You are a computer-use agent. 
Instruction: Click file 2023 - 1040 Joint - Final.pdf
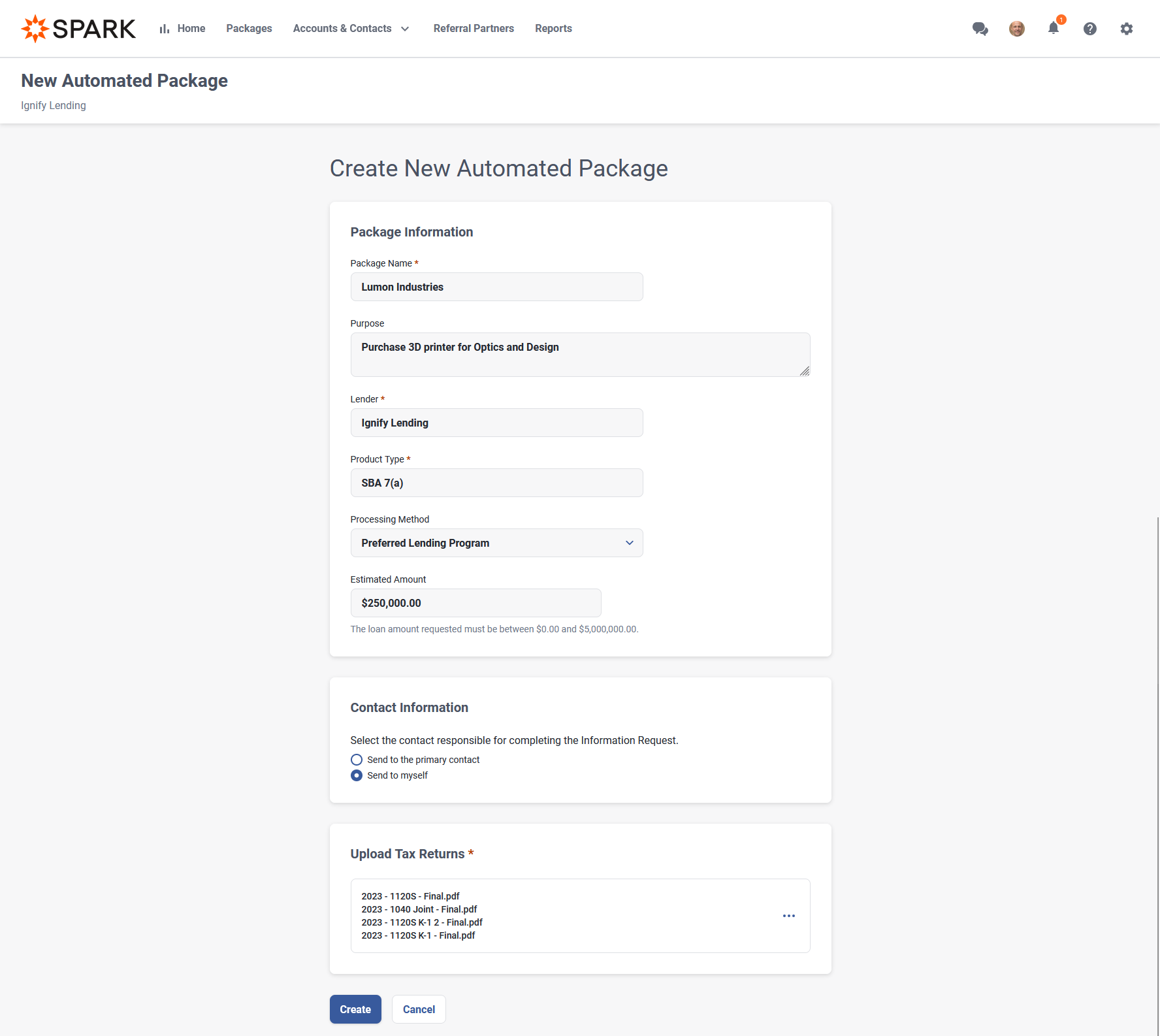coord(419,909)
